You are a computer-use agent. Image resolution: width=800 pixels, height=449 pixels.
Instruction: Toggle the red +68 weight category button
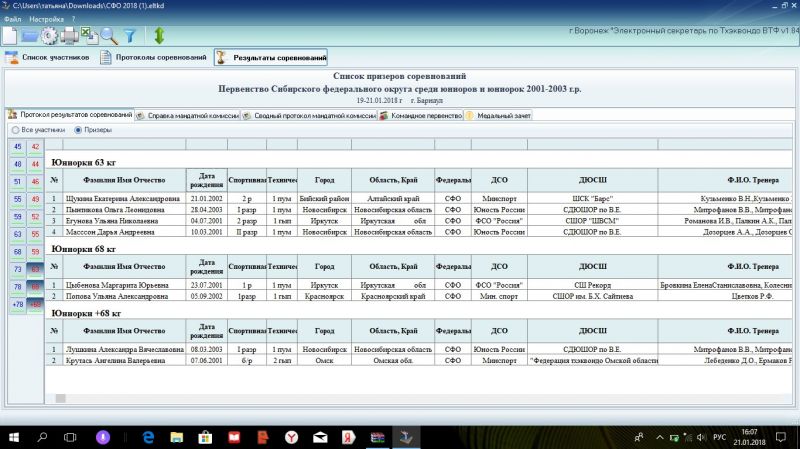coord(35,304)
